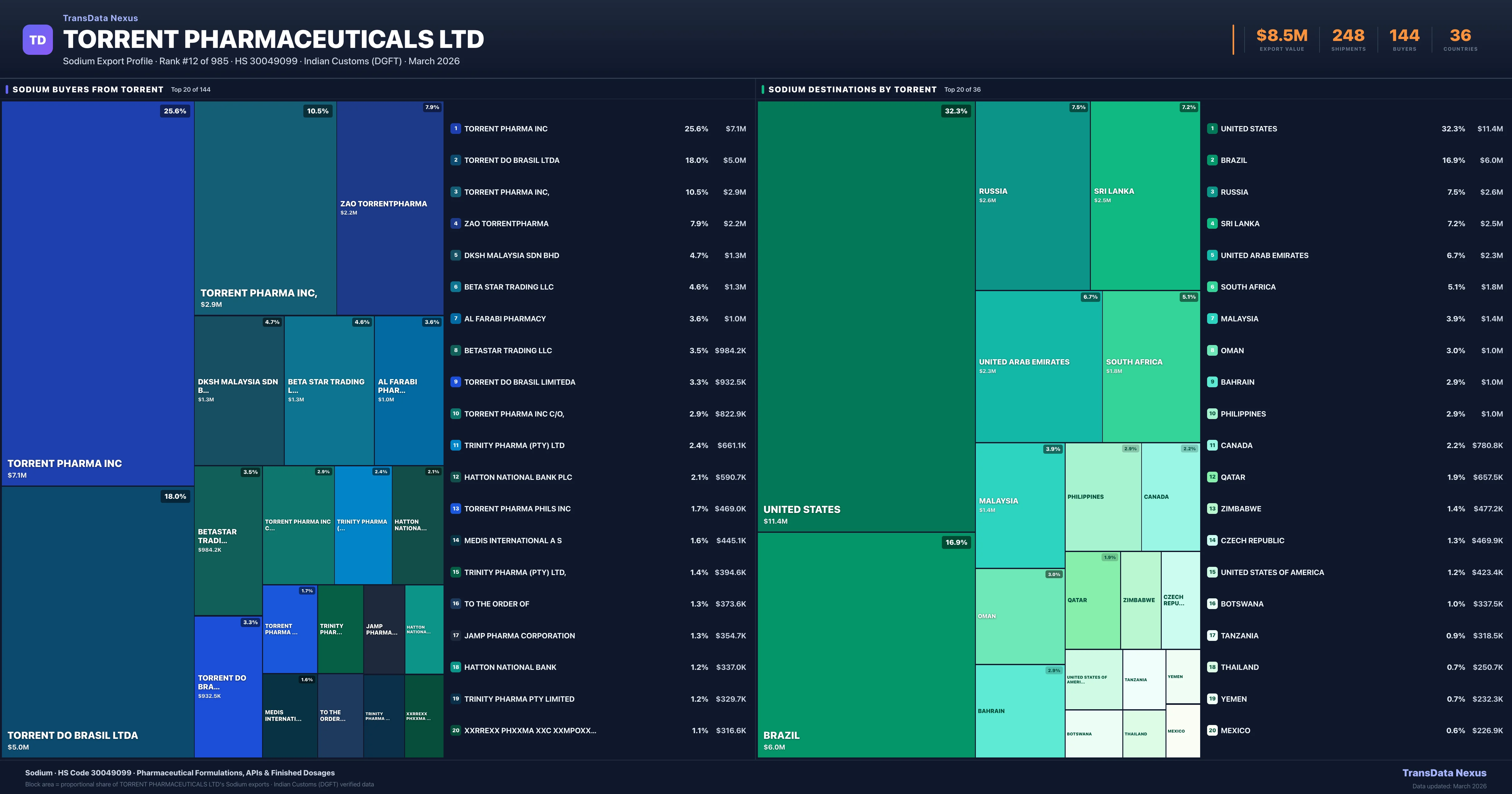
Task: Click the badge next to QATAR destination row
Action: pyautogui.click(x=1212, y=477)
